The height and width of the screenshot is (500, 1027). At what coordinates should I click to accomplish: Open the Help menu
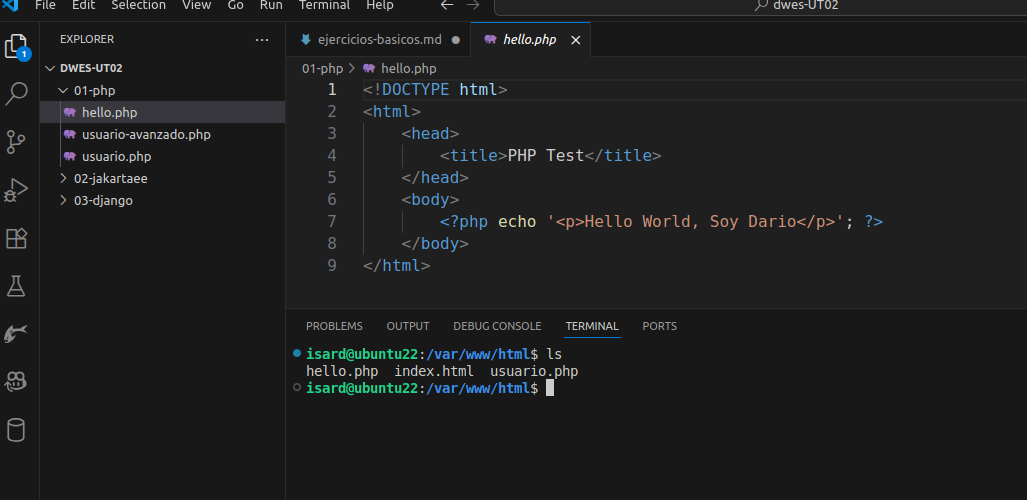380,5
